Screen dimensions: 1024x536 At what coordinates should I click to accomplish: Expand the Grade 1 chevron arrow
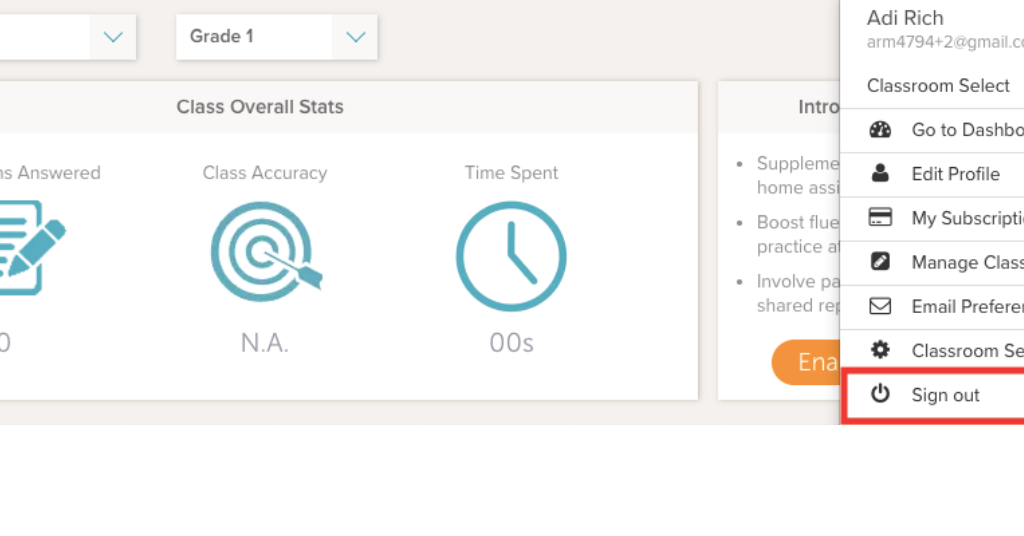coord(355,37)
